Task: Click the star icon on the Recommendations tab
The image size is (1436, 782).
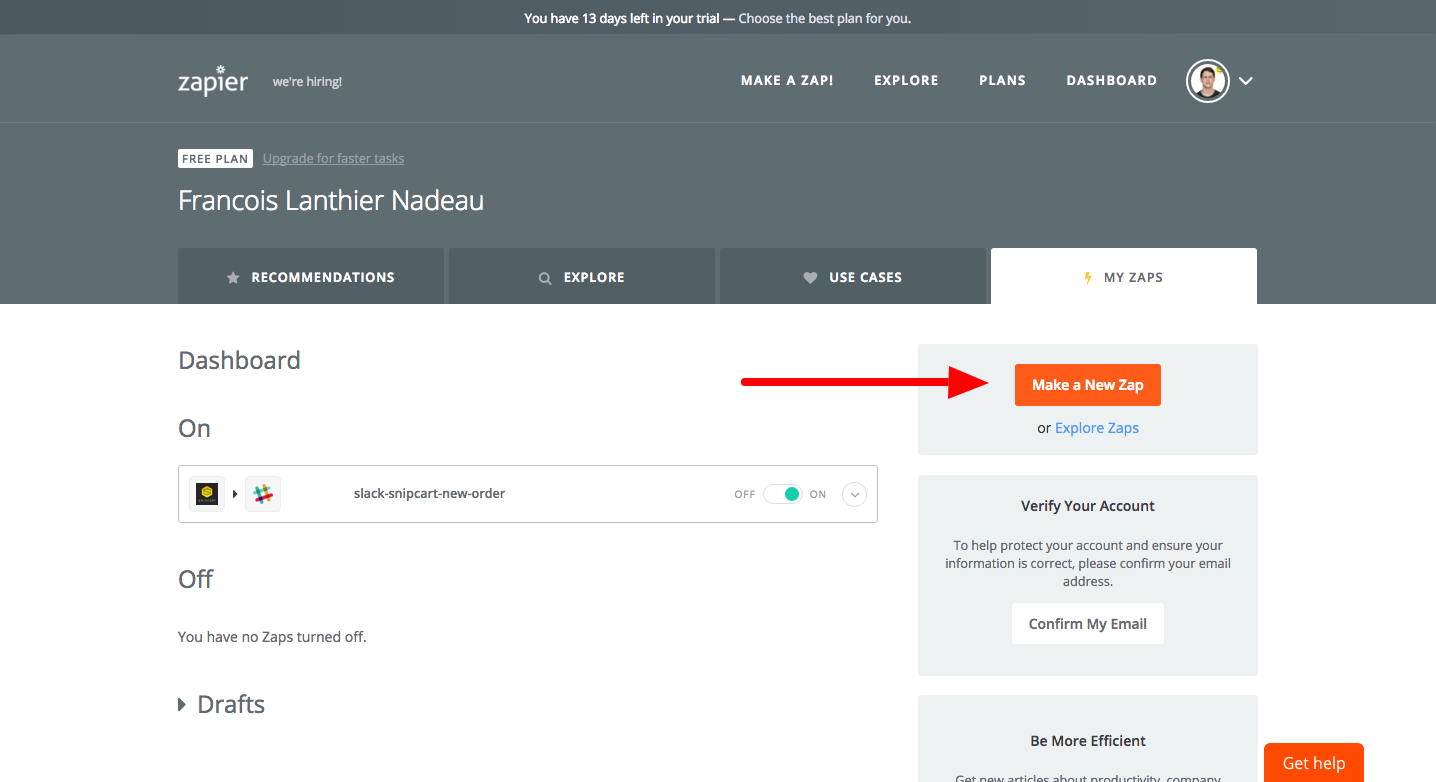Action: click(x=233, y=278)
